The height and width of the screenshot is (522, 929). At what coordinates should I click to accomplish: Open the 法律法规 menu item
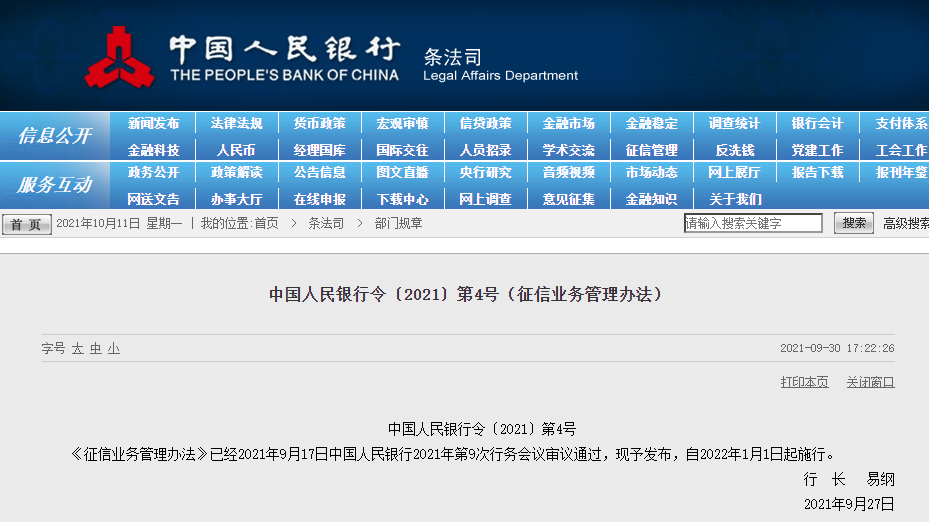(x=236, y=123)
